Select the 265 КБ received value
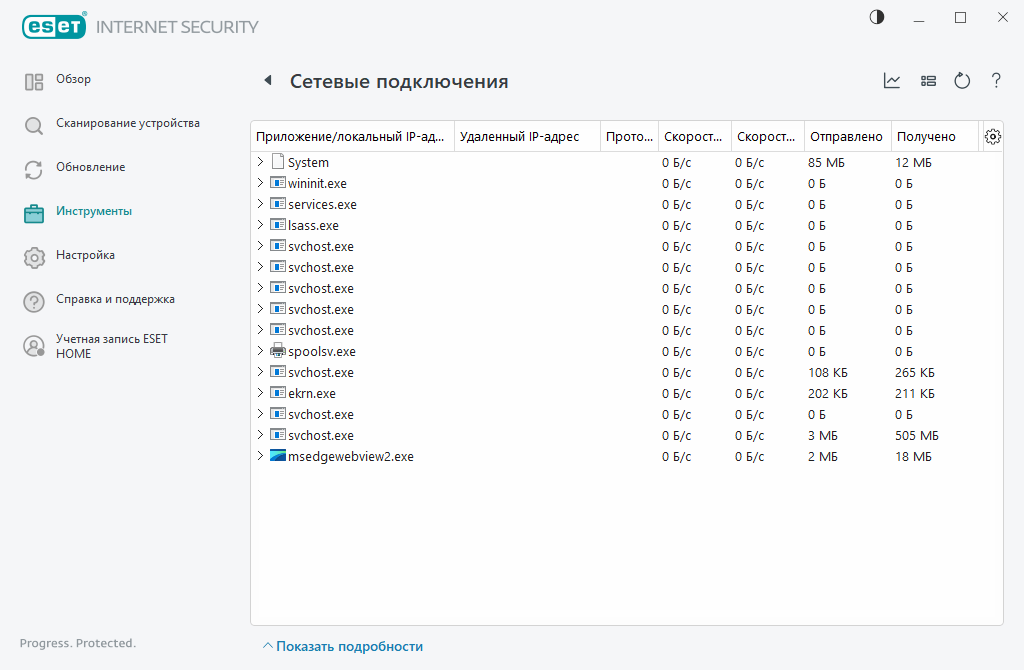The image size is (1024, 670). pos(914,372)
